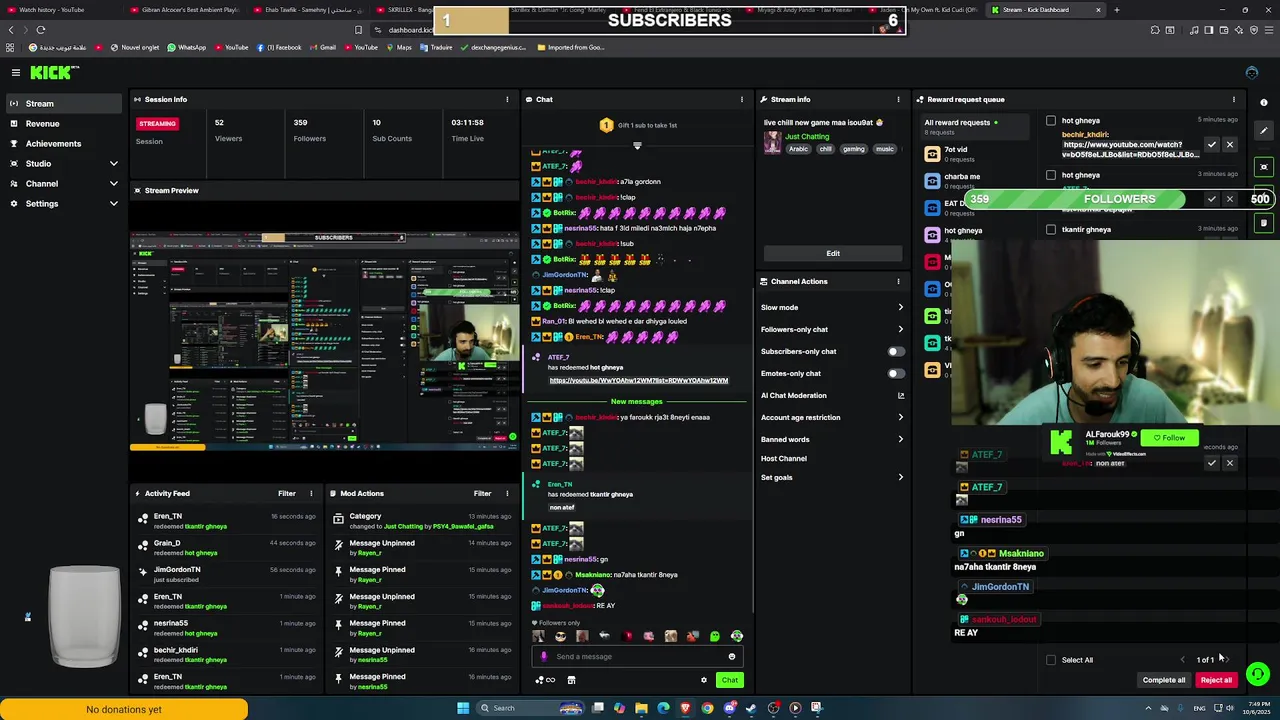The height and width of the screenshot is (720, 1280).
Task: Open emoji picker in message box
Action: (x=732, y=657)
